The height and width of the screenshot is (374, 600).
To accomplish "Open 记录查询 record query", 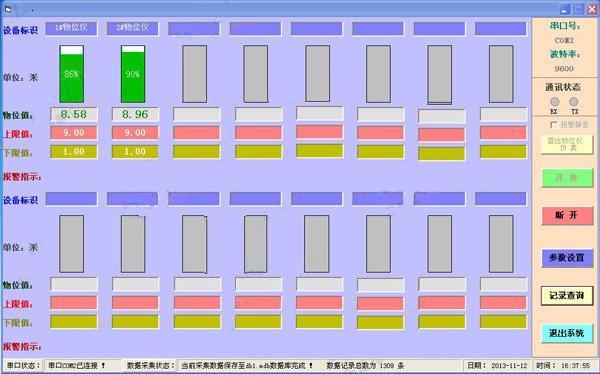I will coord(567,296).
